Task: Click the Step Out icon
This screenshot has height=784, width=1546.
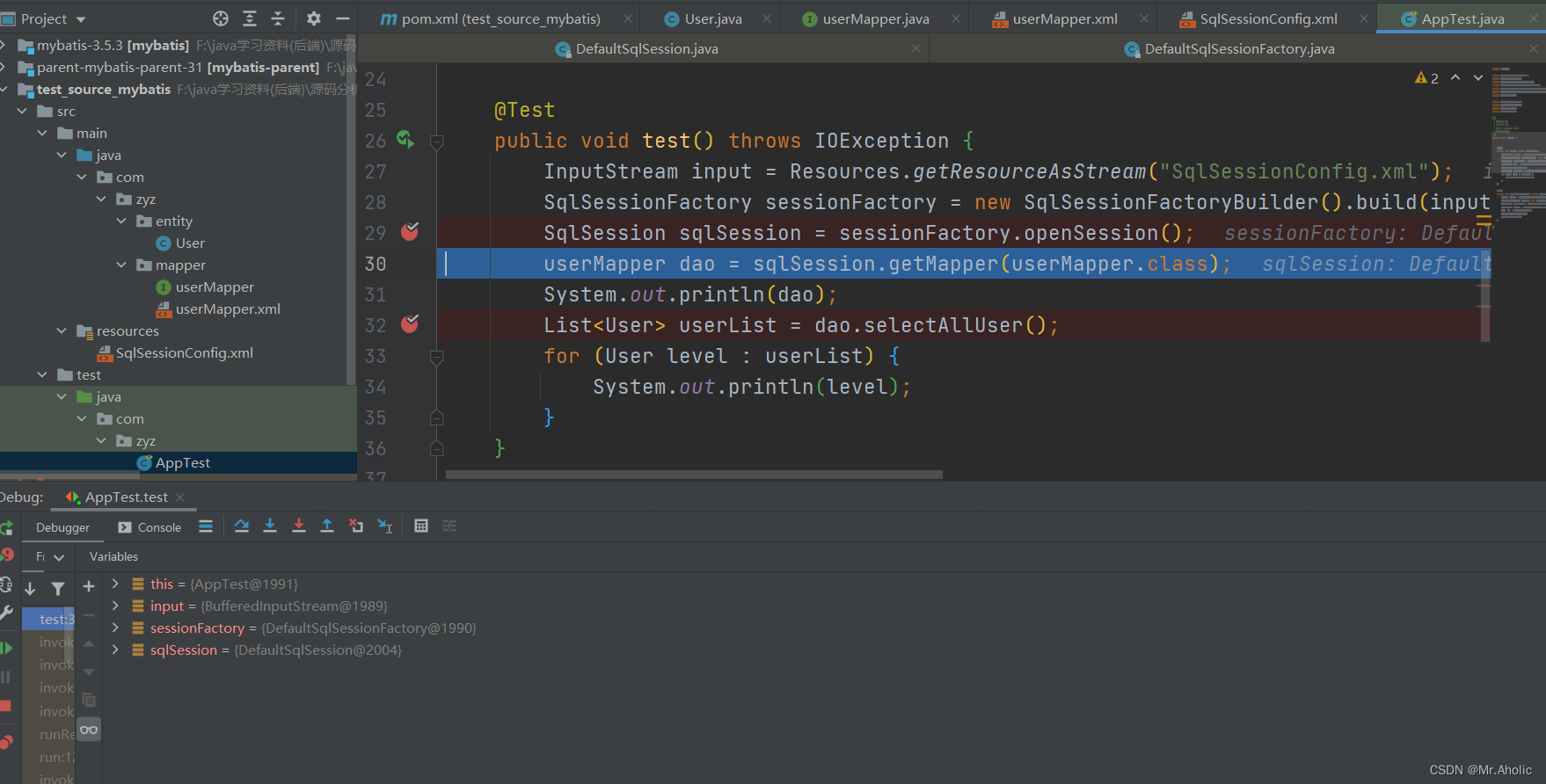Action: [327, 526]
